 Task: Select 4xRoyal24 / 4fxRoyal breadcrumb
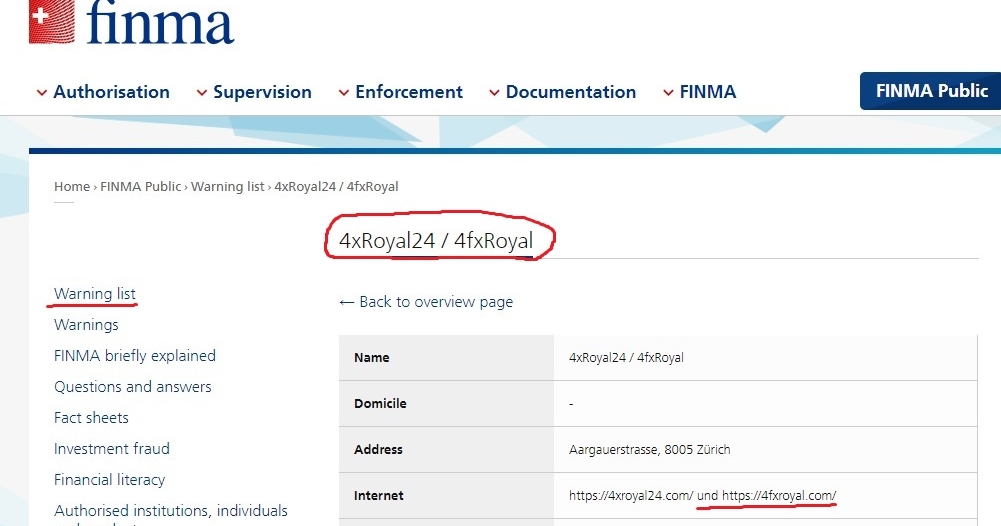tap(336, 186)
